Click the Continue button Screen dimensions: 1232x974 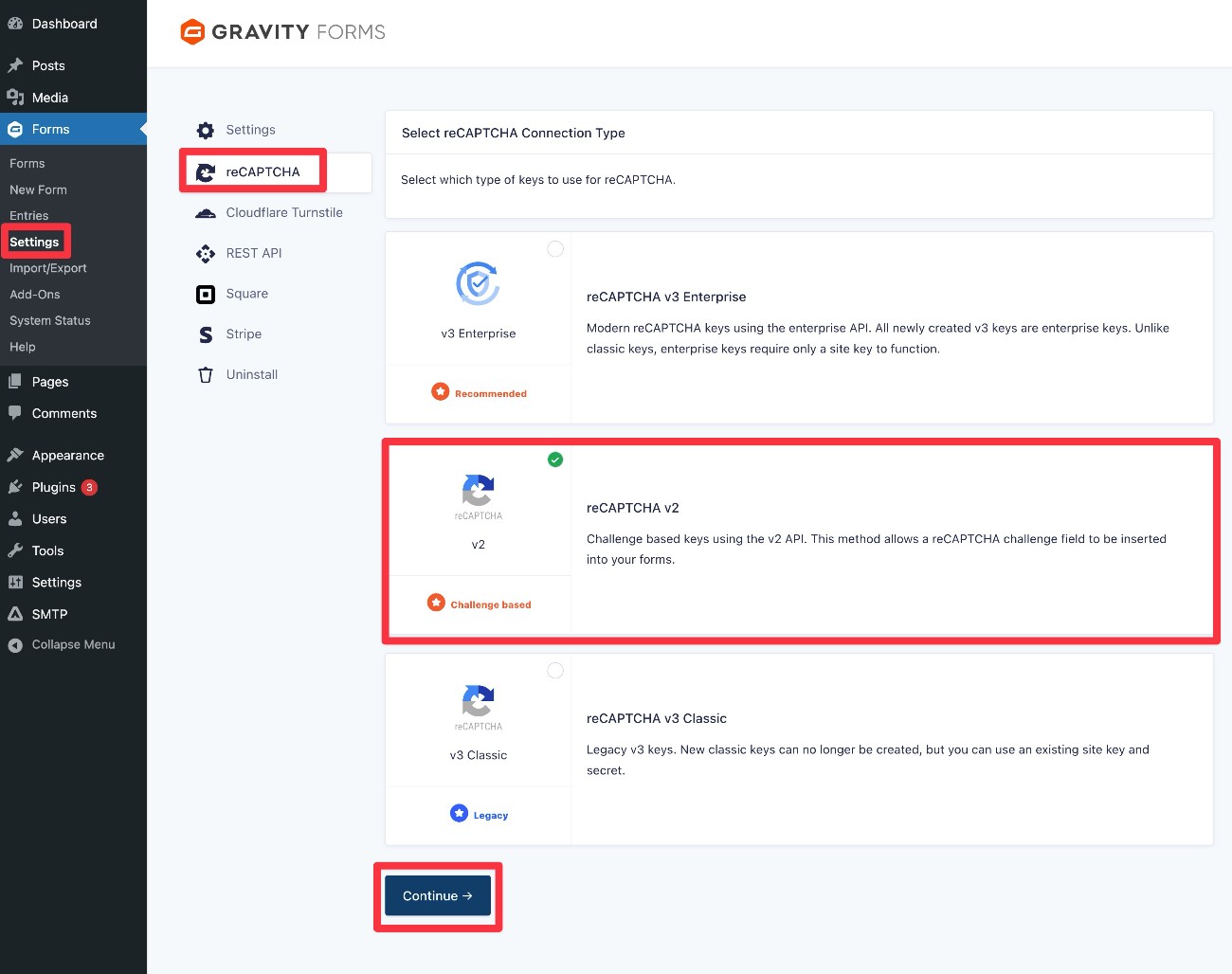coord(437,896)
